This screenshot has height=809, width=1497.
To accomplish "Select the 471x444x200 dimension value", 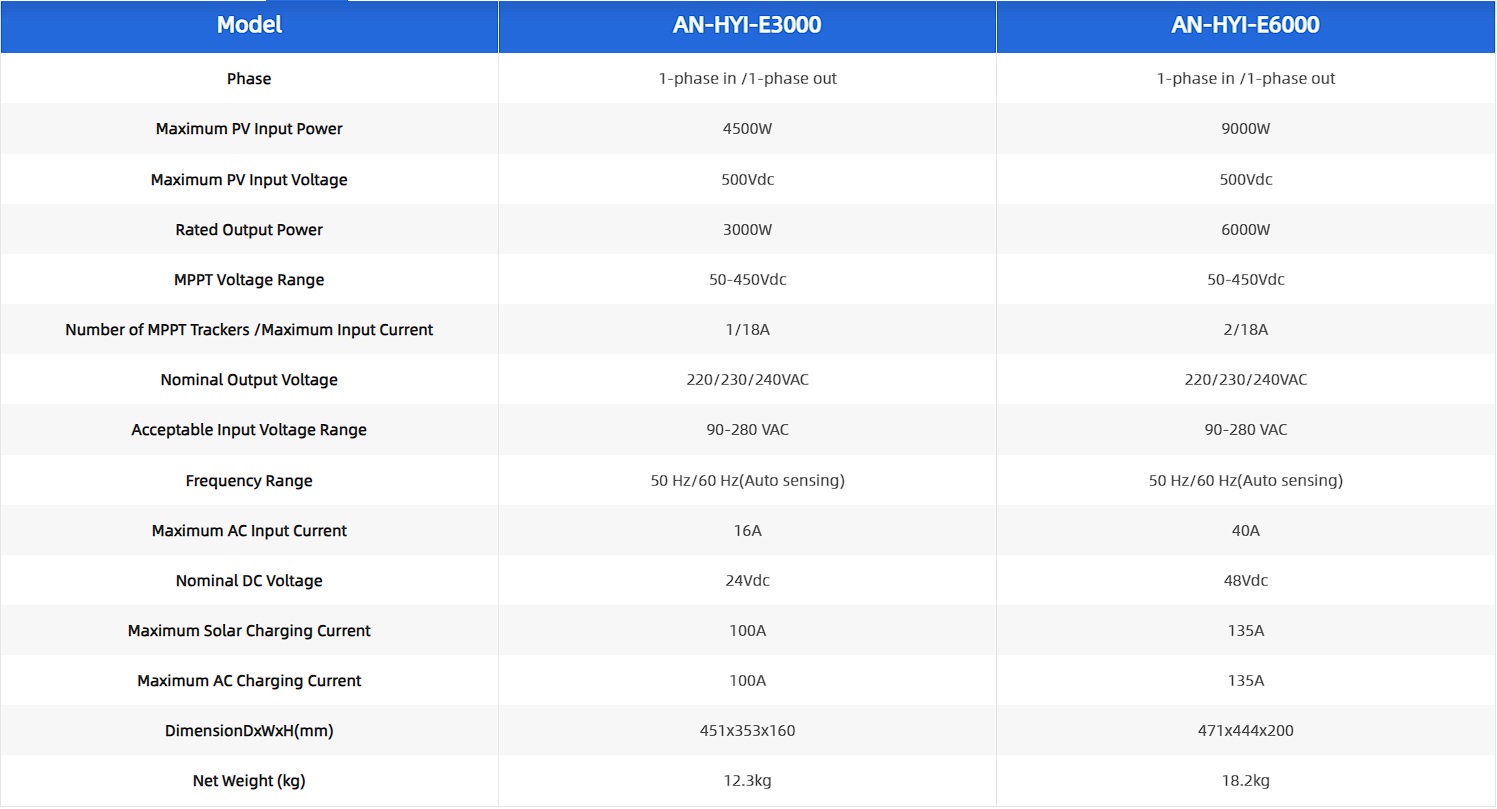I will pos(1245,731).
